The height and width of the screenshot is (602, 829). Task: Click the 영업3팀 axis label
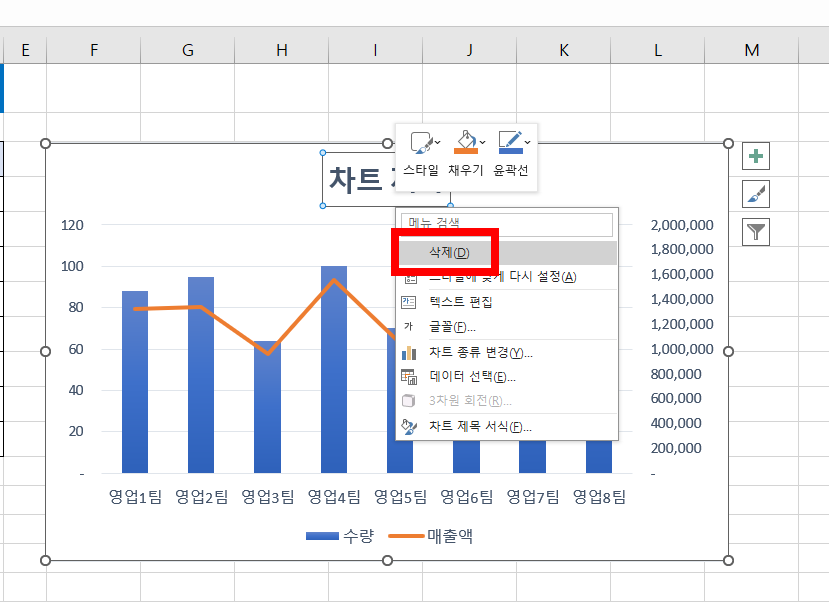[268, 497]
